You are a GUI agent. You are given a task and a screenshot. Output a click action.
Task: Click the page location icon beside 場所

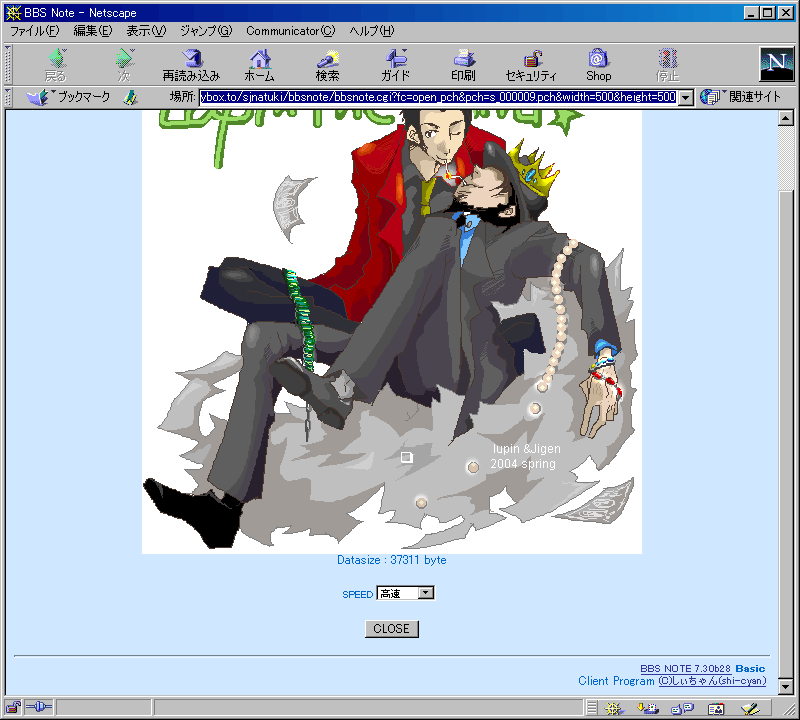pos(131,97)
